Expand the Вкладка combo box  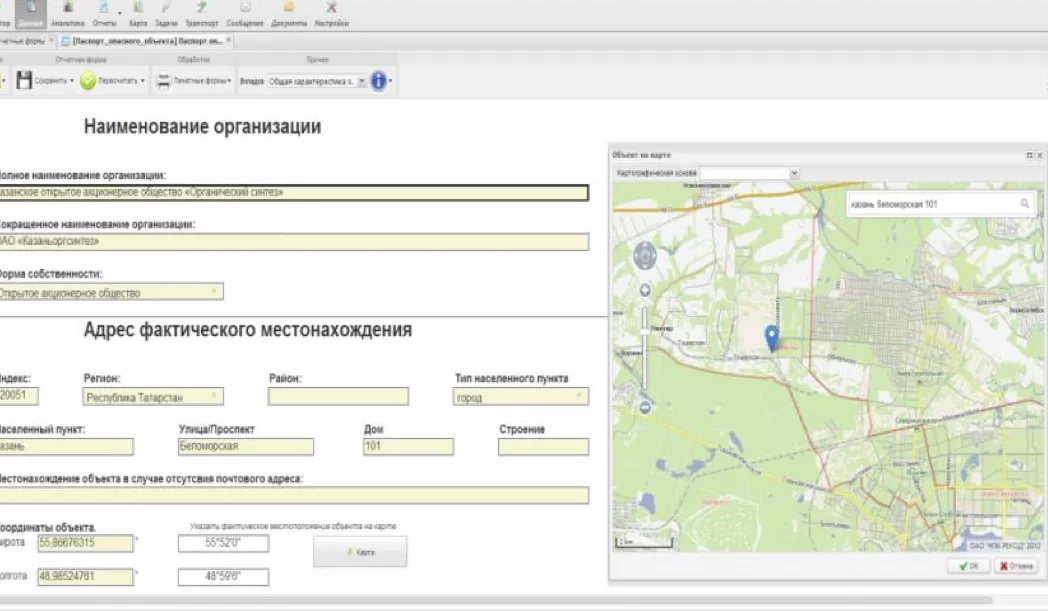(x=362, y=81)
